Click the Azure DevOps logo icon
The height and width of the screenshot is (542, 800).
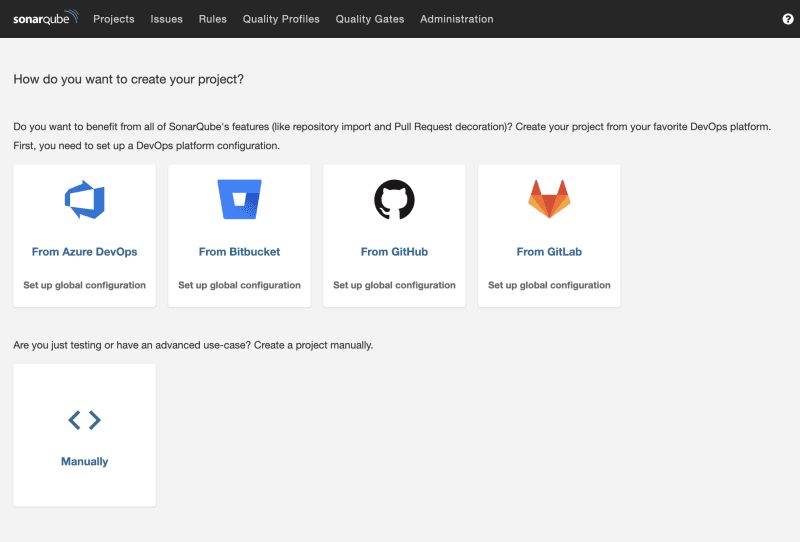pyautogui.click(x=85, y=200)
